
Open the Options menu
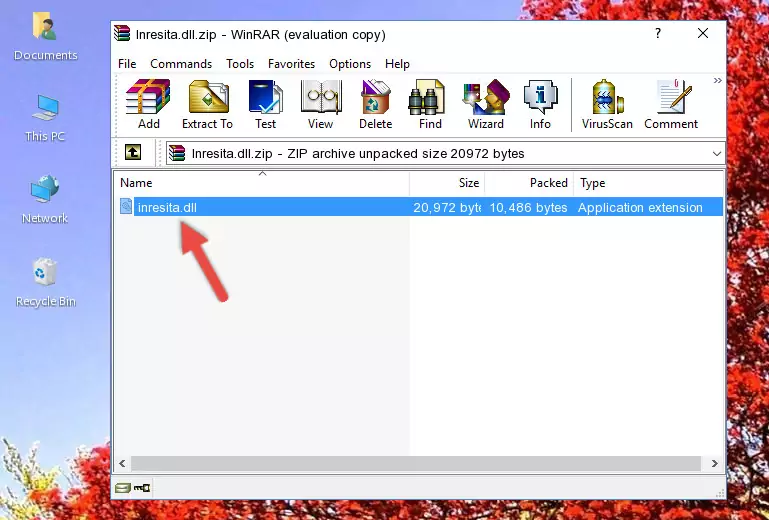coord(350,64)
